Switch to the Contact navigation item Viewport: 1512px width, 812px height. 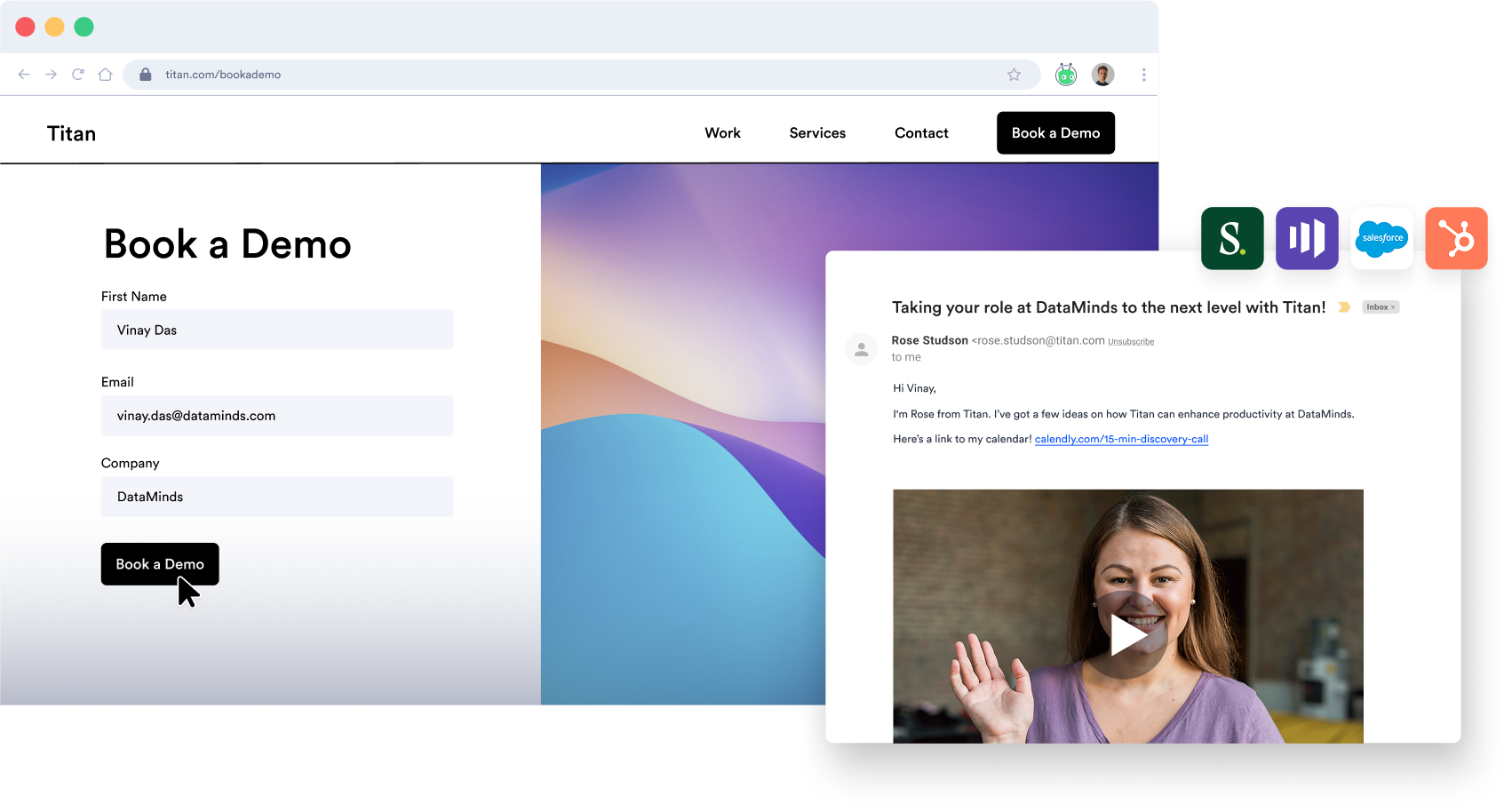tap(921, 132)
